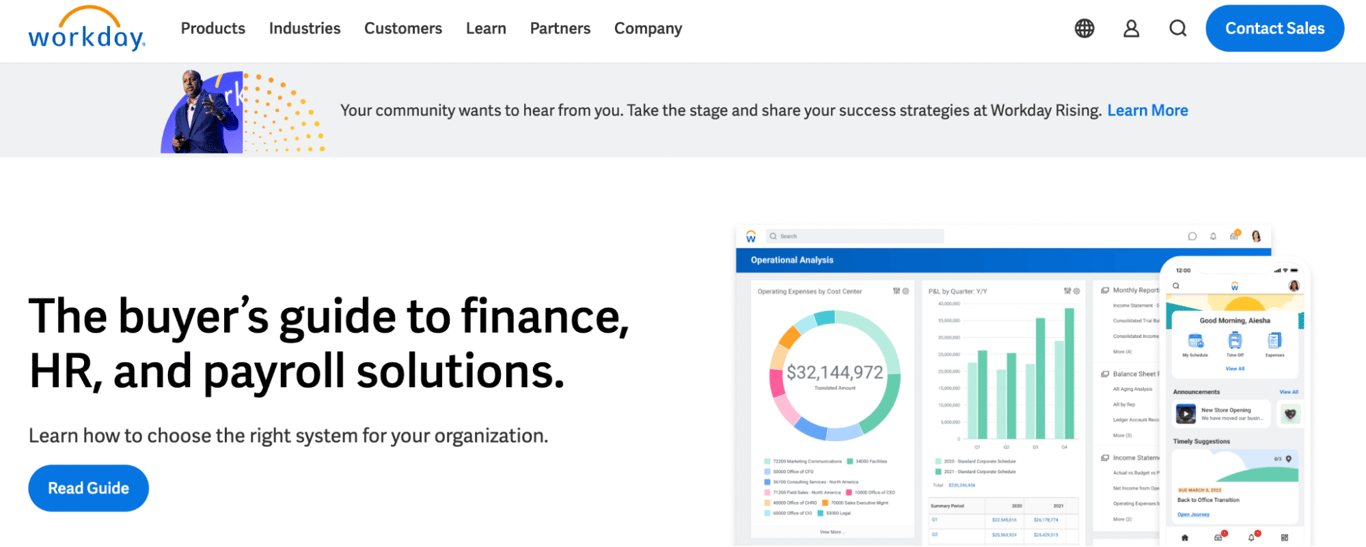Open the Learn menu item
Viewport: 1366px width, 547px height.
click(486, 29)
